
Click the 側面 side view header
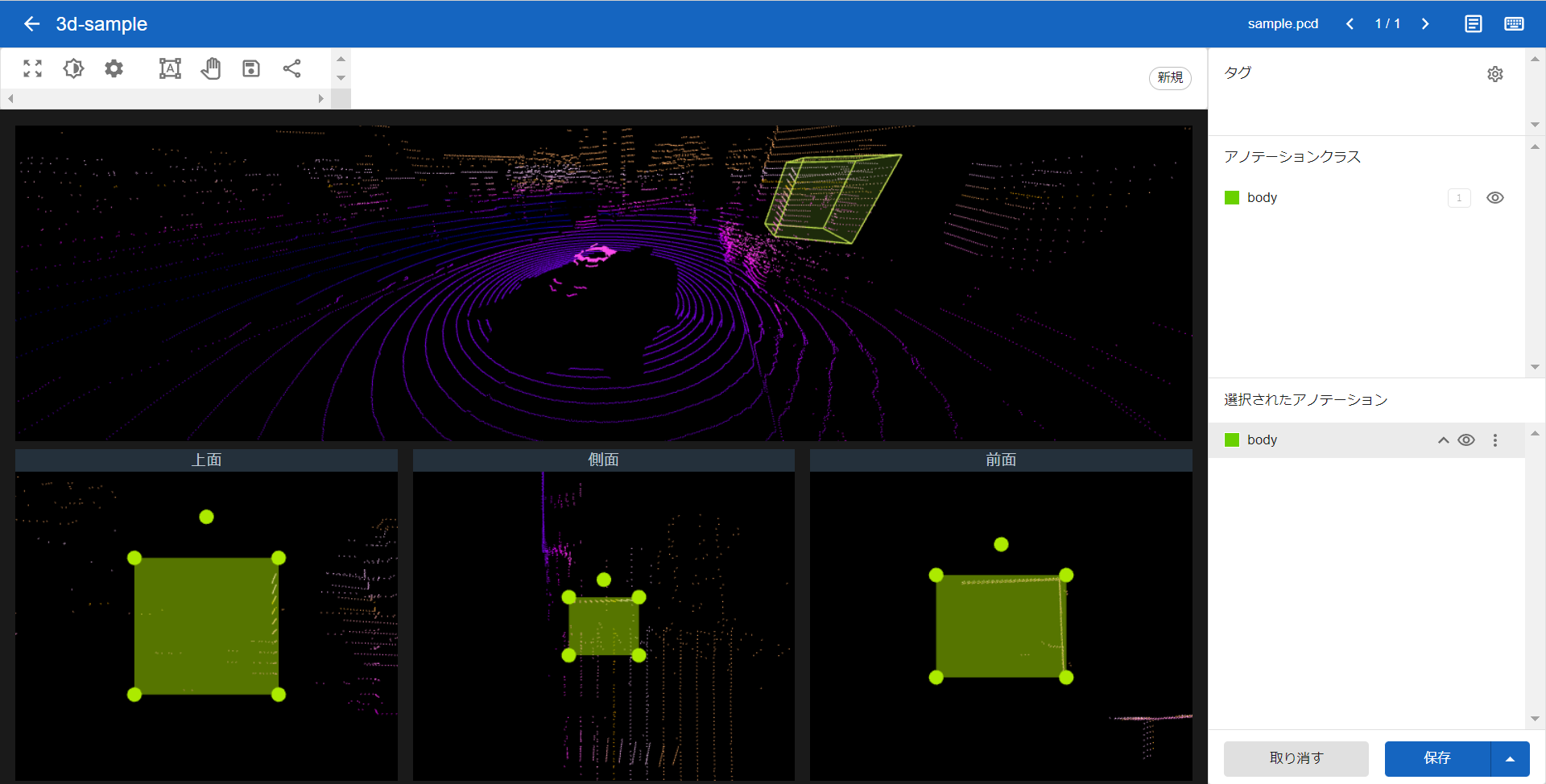603,460
